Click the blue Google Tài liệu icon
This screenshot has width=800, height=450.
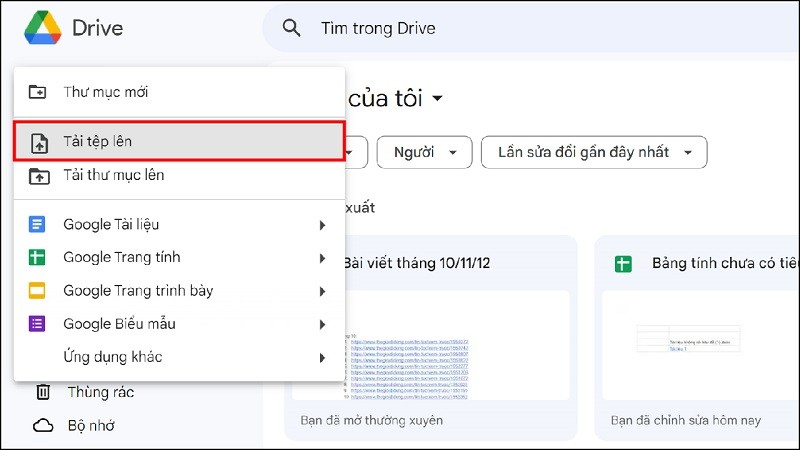37,224
